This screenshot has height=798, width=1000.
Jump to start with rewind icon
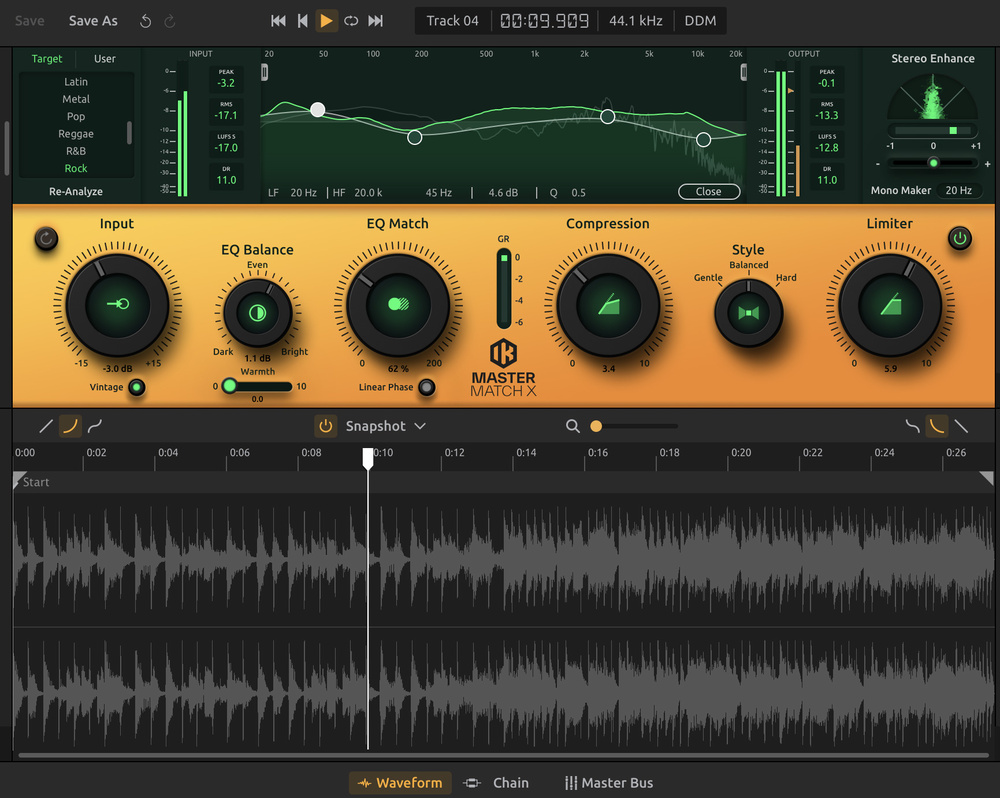(278, 21)
